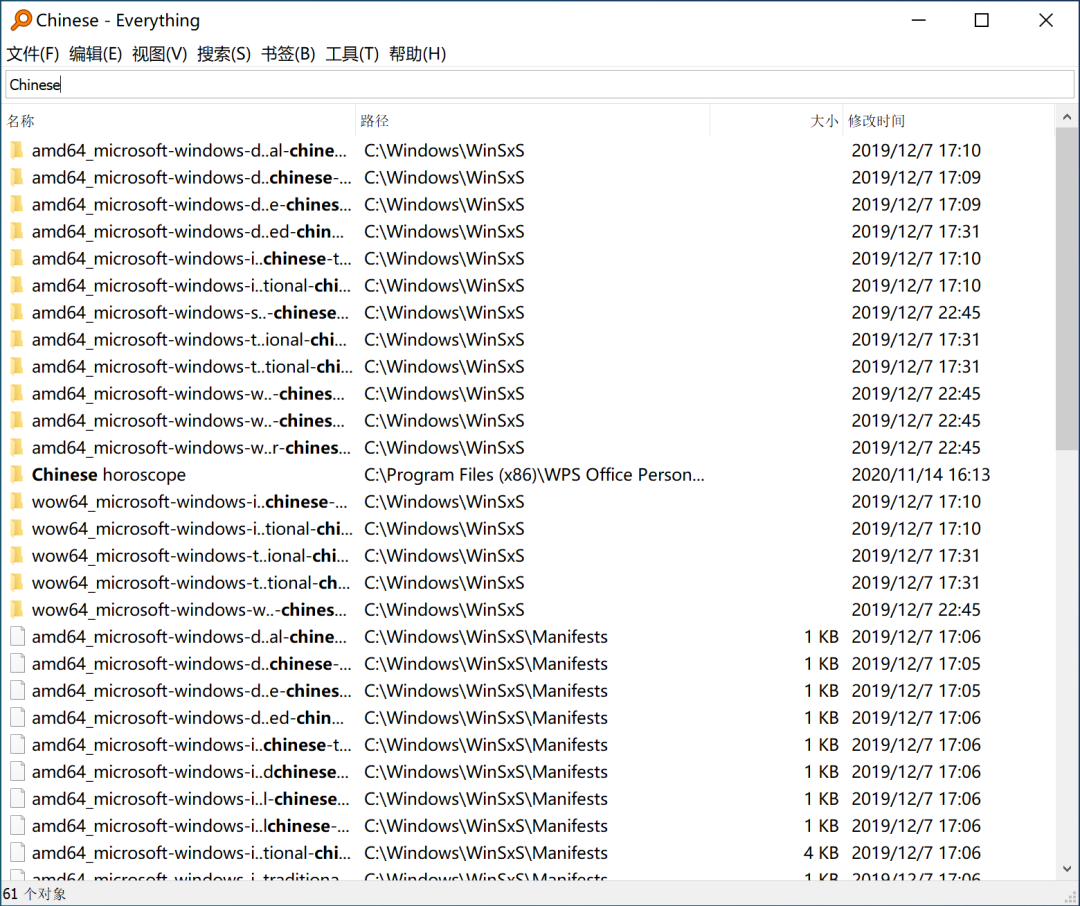Click the WPS Office Person... path cell
1080x906 pixels.
pos(534,475)
